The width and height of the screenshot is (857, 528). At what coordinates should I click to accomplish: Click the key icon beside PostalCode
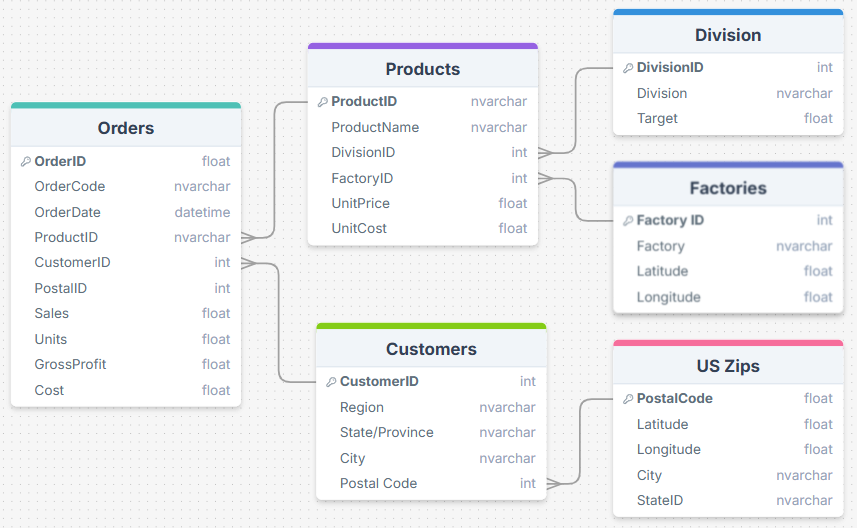[627, 399]
